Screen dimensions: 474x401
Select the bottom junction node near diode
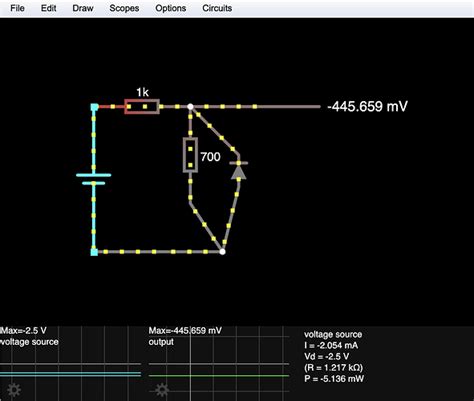point(222,252)
